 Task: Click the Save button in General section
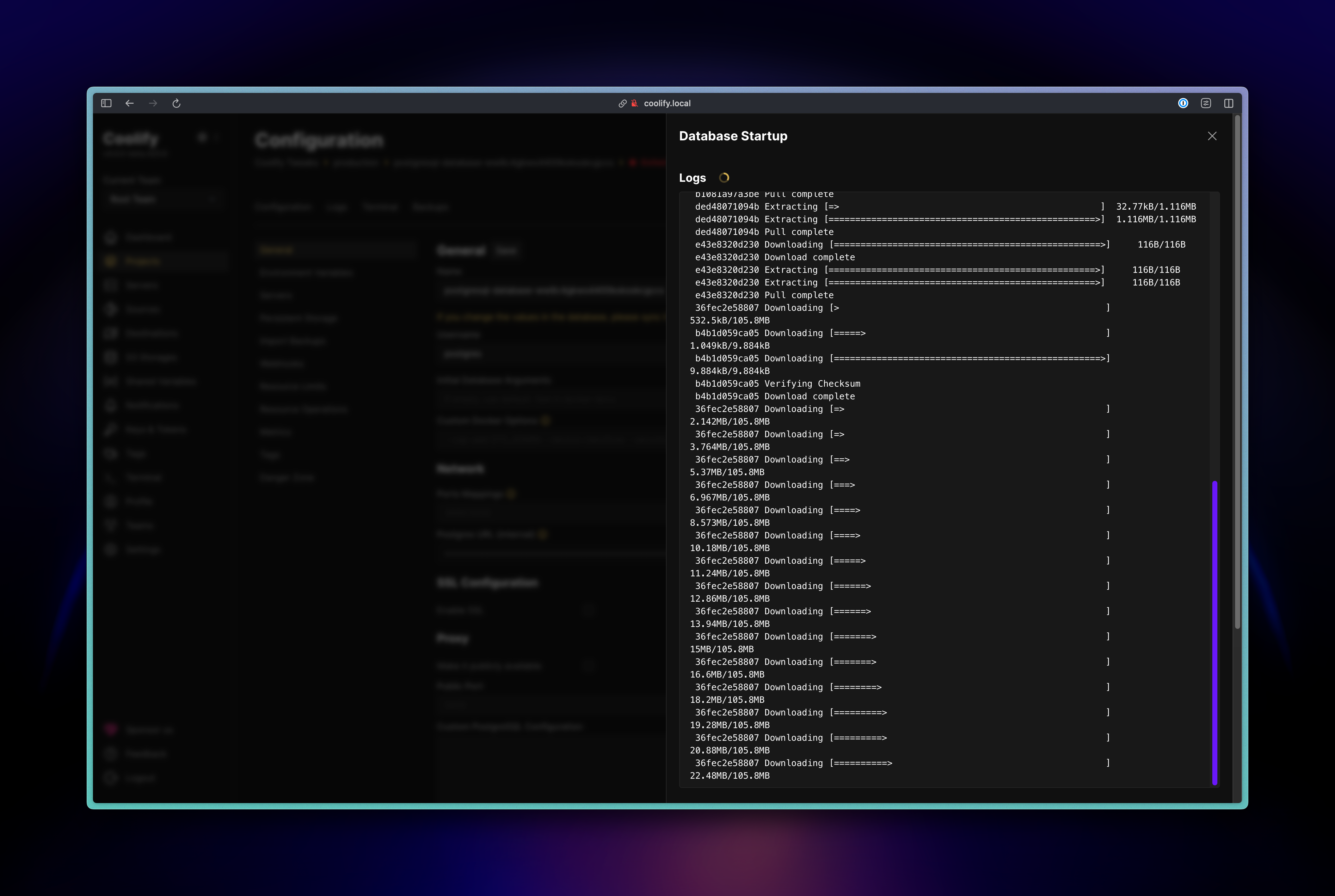pyautogui.click(x=506, y=250)
